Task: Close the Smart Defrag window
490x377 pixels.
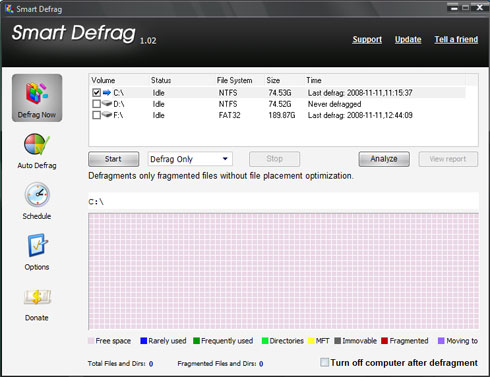Action: 480,7
